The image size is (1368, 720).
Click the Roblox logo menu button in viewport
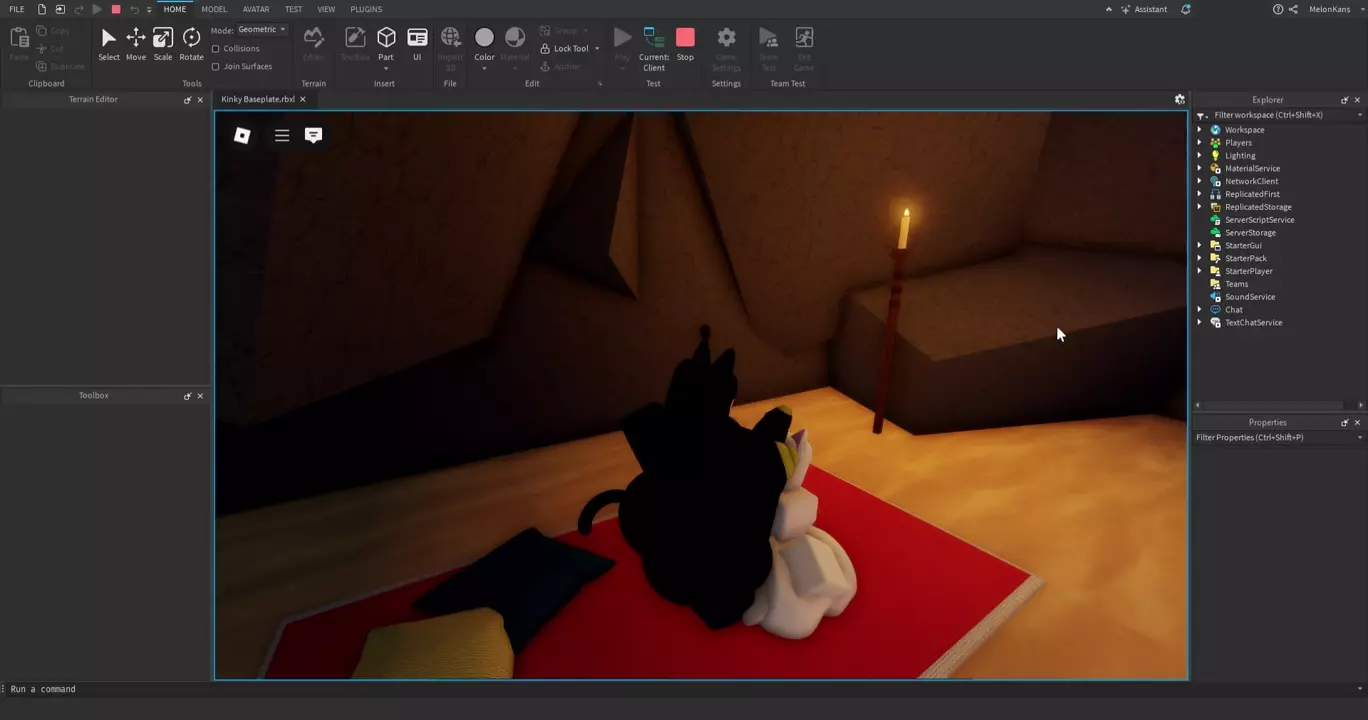point(242,135)
